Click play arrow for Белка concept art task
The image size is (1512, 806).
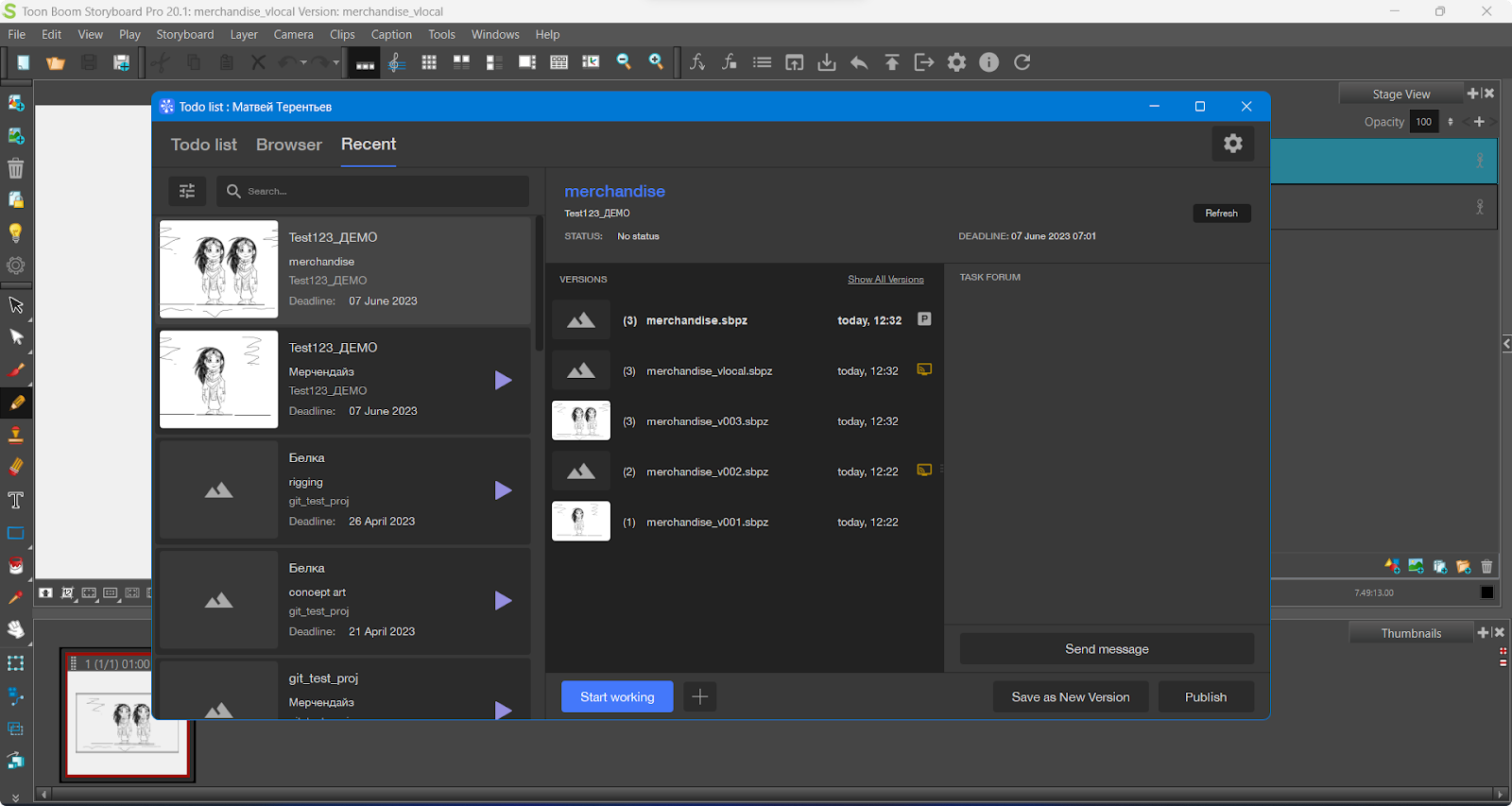(503, 600)
